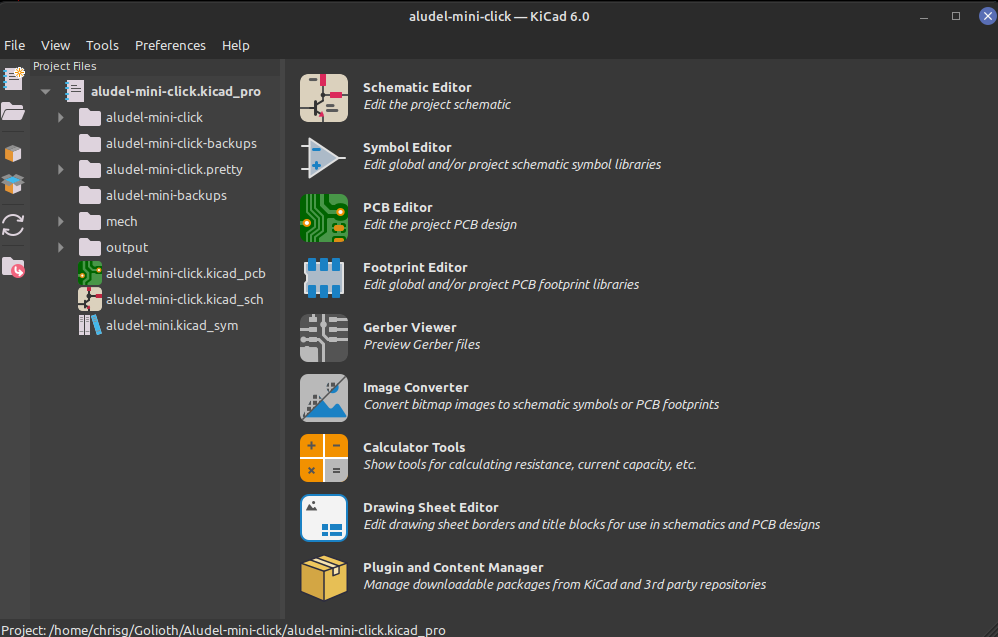Open the View menu
The width and height of the screenshot is (998, 637).
click(x=55, y=45)
